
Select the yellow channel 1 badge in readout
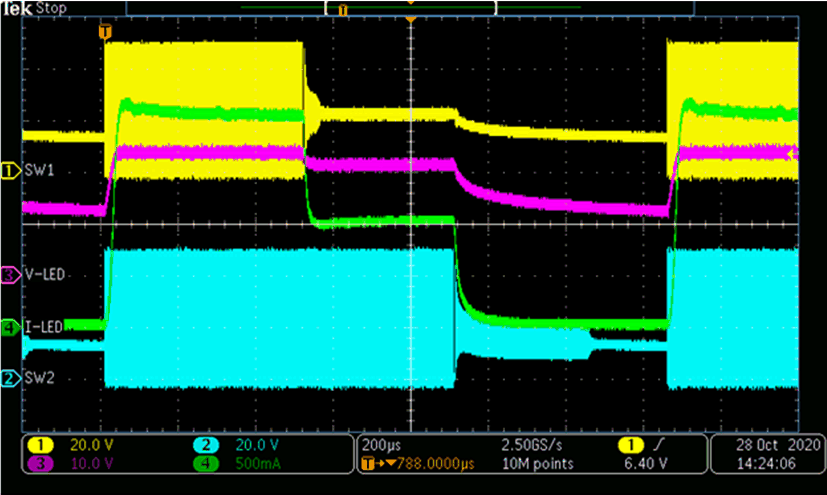40,445
